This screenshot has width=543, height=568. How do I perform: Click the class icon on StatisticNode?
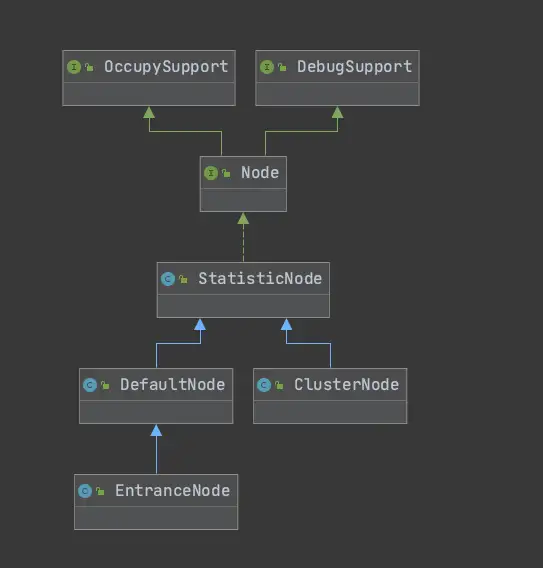[168, 279]
